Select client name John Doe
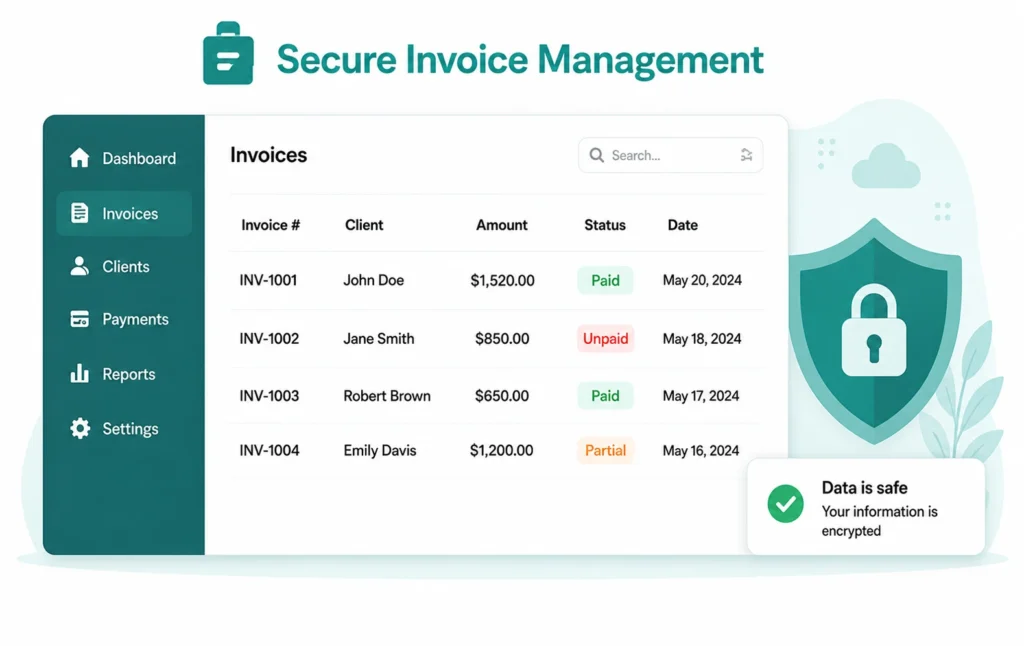Screen dimensions: 1024x646 tap(374, 280)
